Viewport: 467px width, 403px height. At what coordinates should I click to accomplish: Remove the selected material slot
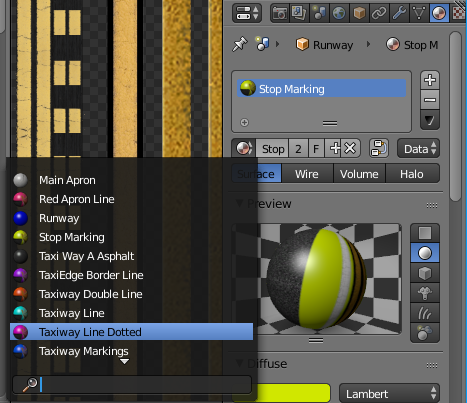430,100
